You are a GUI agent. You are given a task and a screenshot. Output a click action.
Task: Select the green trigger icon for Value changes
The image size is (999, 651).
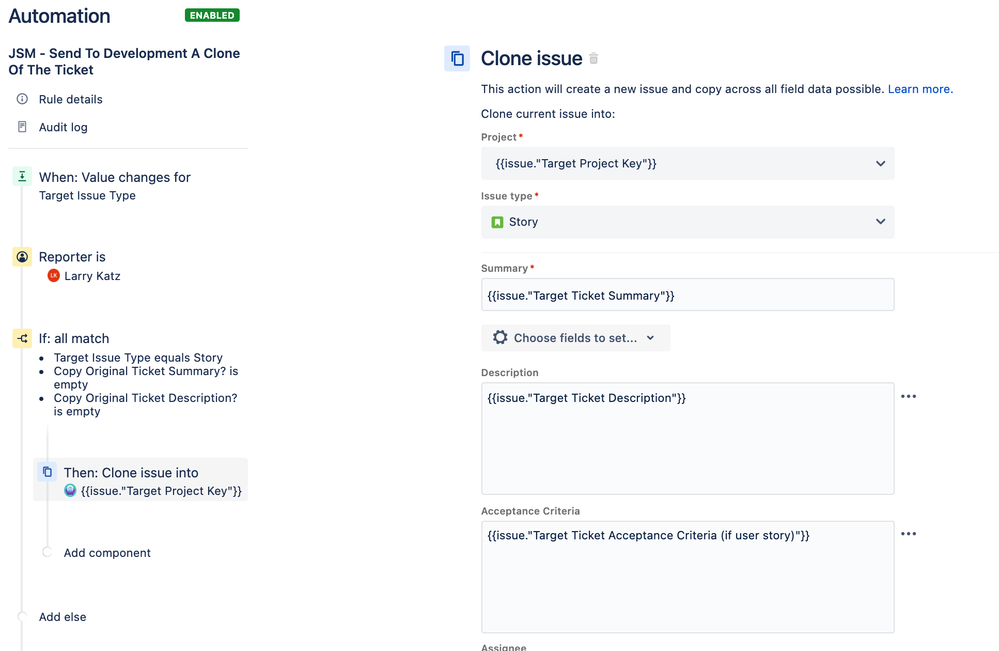[22, 176]
